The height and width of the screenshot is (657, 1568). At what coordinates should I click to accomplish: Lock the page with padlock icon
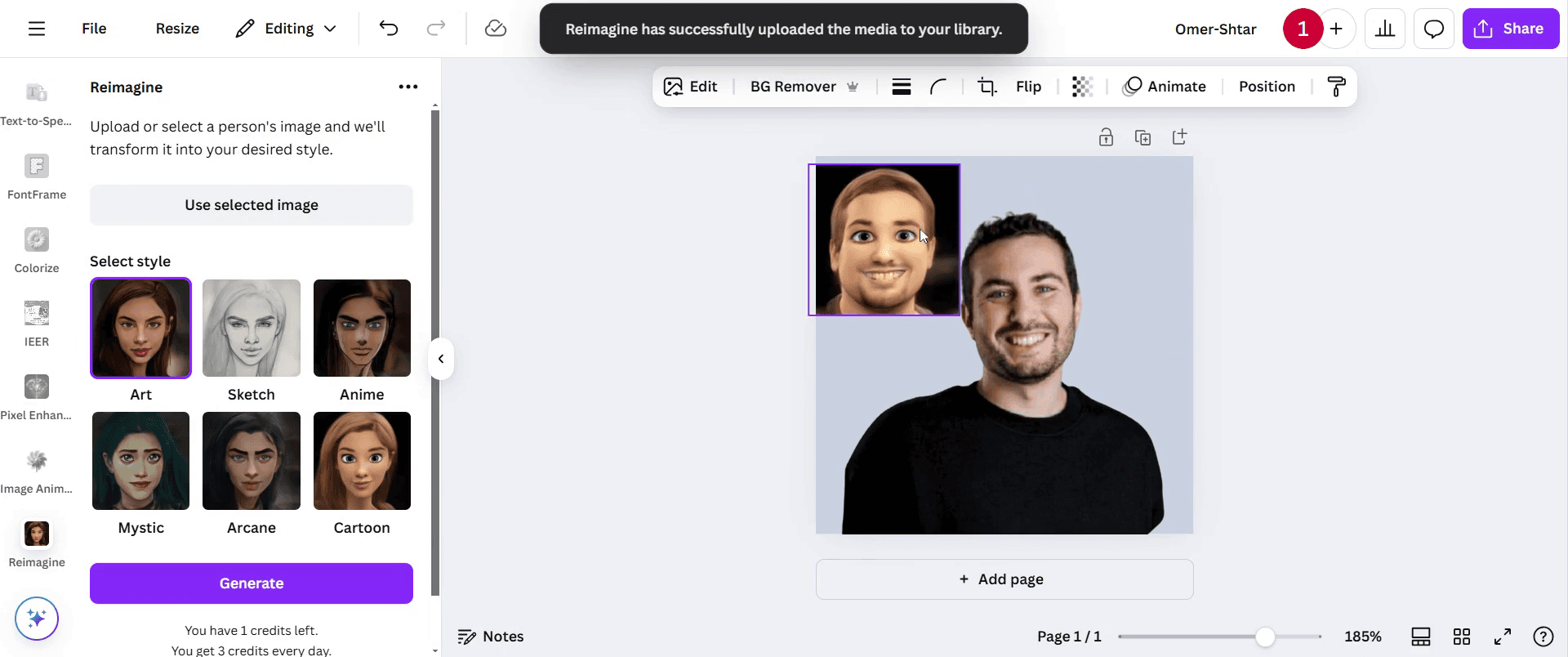pyautogui.click(x=1106, y=137)
